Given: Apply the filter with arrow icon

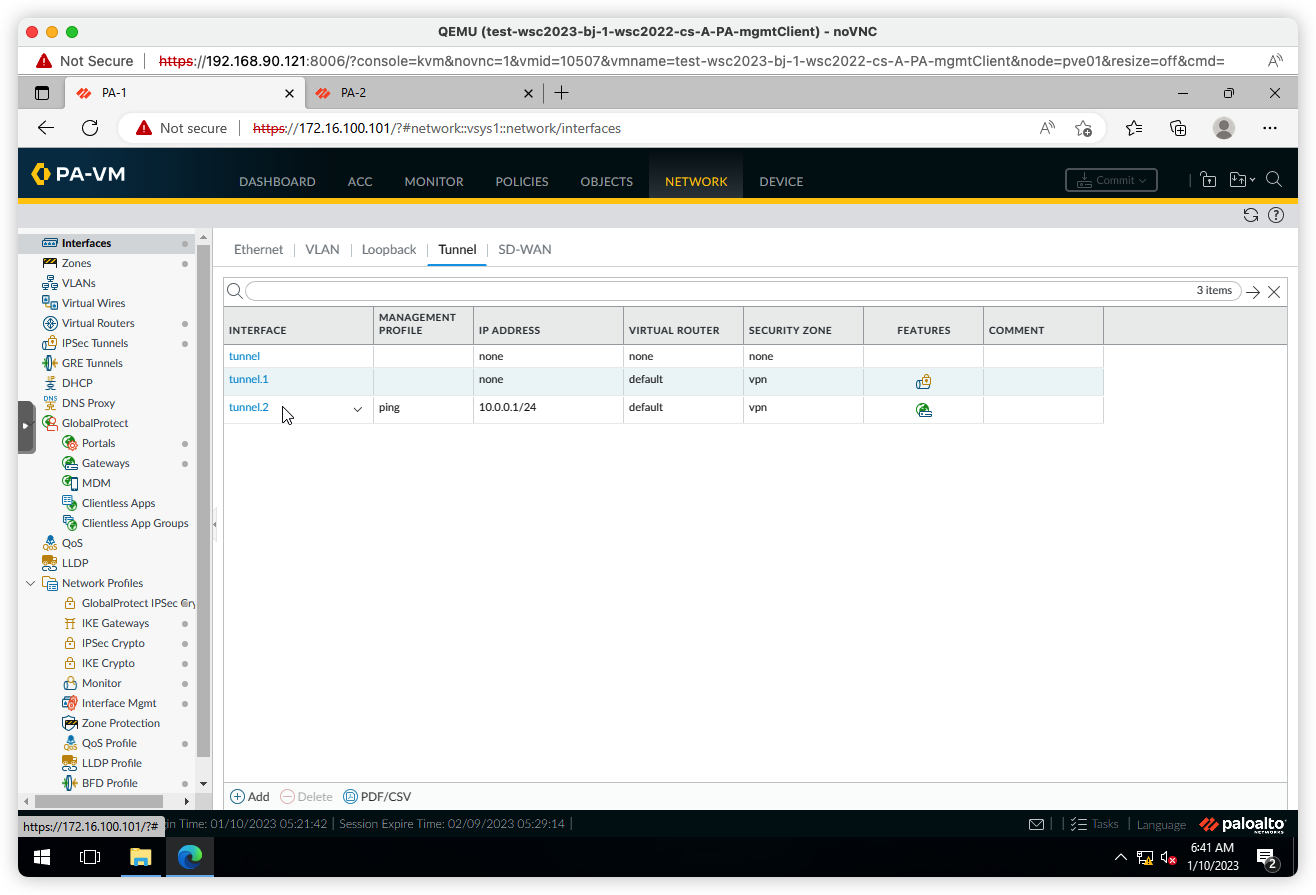Looking at the screenshot, I should click(x=1253, y=292).
